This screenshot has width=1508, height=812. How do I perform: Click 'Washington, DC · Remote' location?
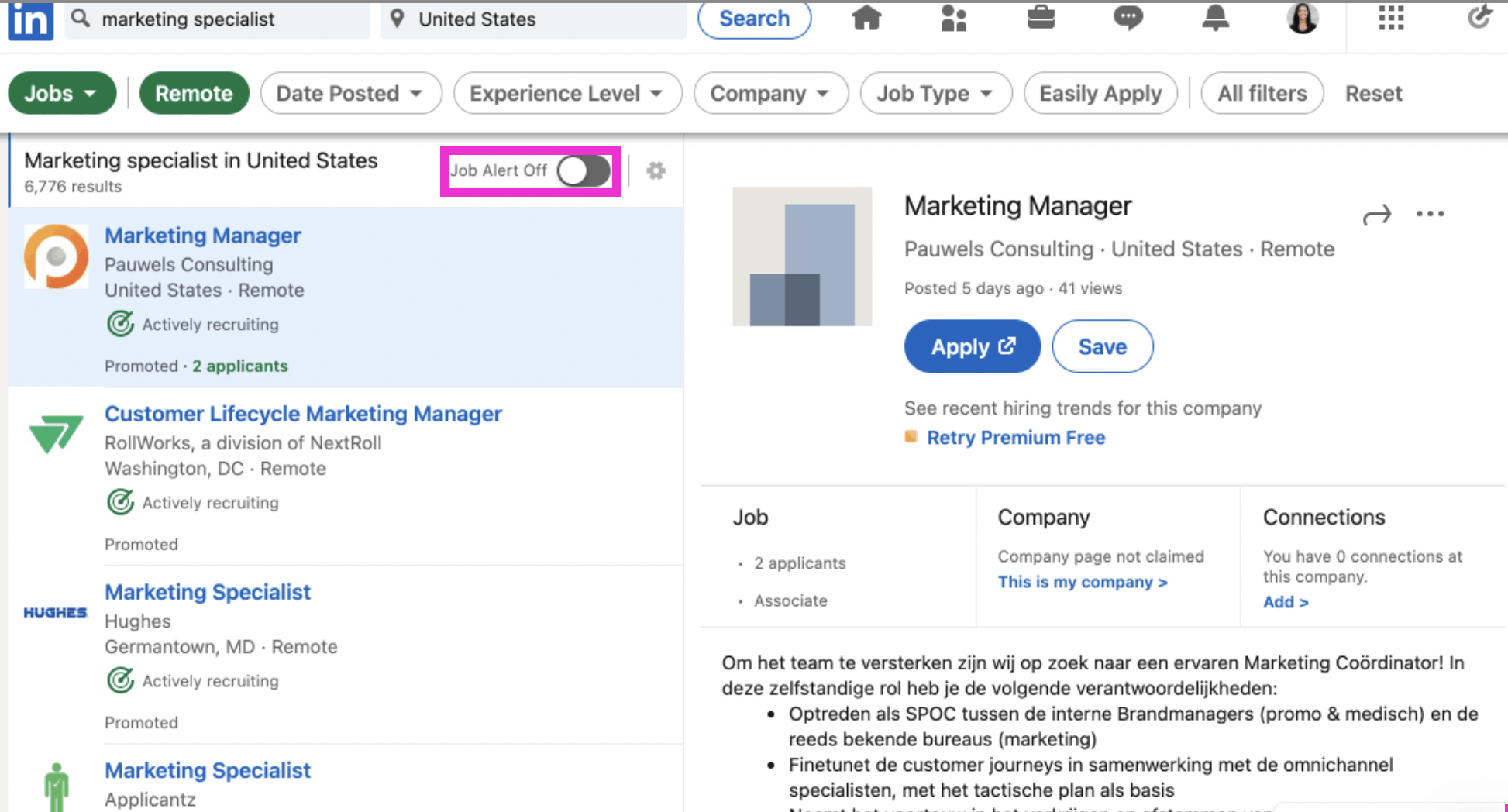coord(215,468)
